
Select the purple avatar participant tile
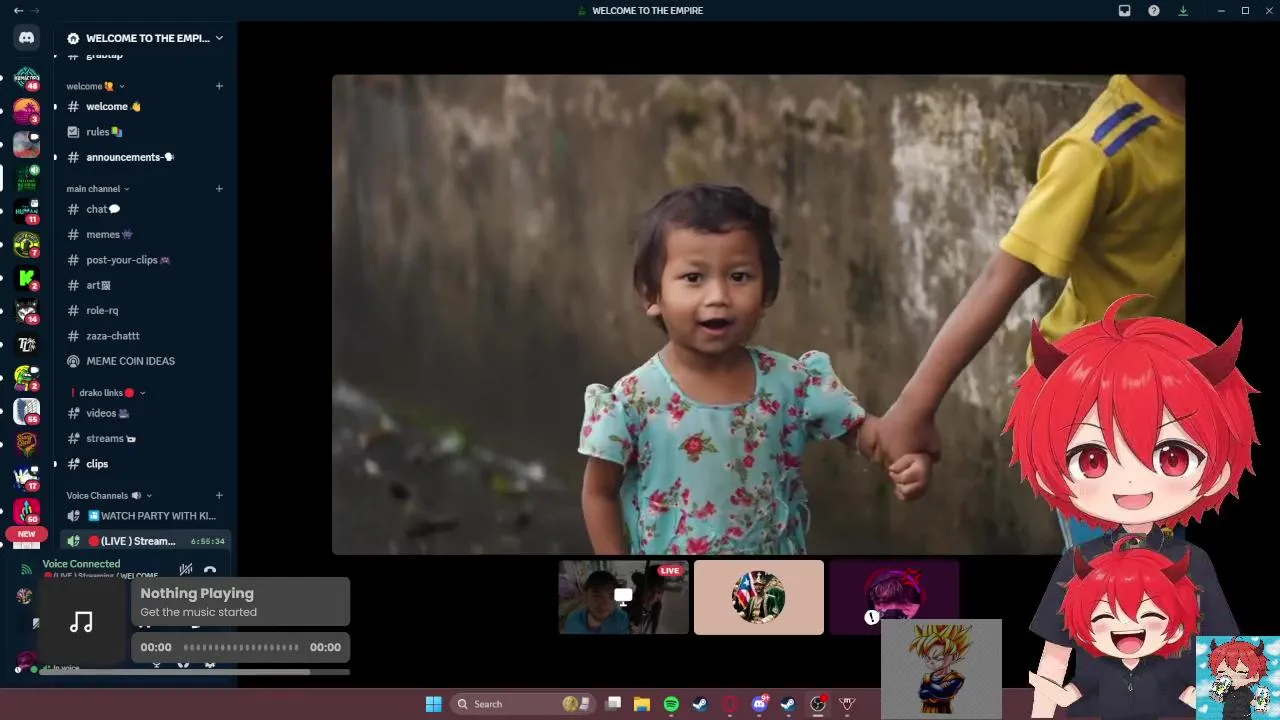(x=894, y=597)
